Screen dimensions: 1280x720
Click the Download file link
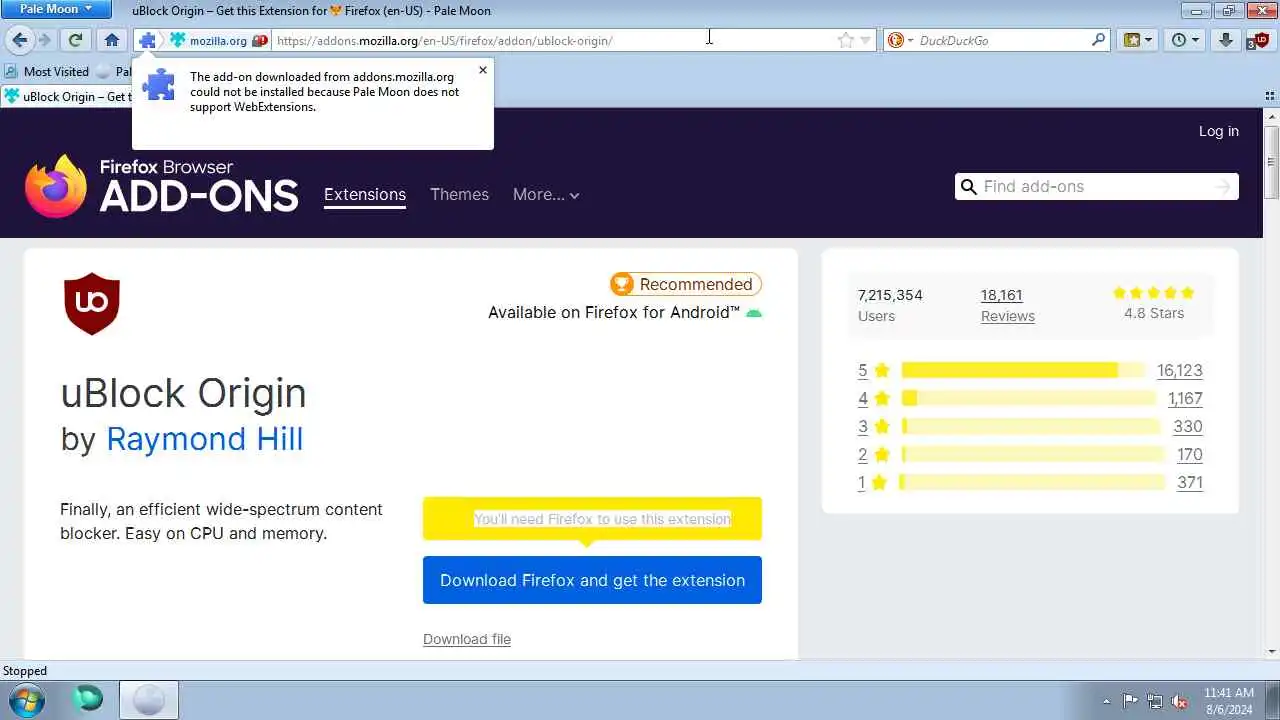pos(467,639)
